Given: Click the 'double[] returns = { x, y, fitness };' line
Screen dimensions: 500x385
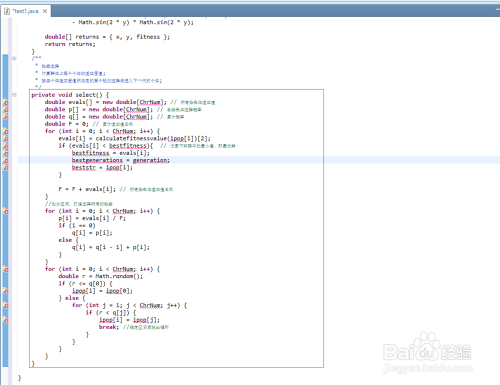Looking at the screenshot, I should (107, 37).
